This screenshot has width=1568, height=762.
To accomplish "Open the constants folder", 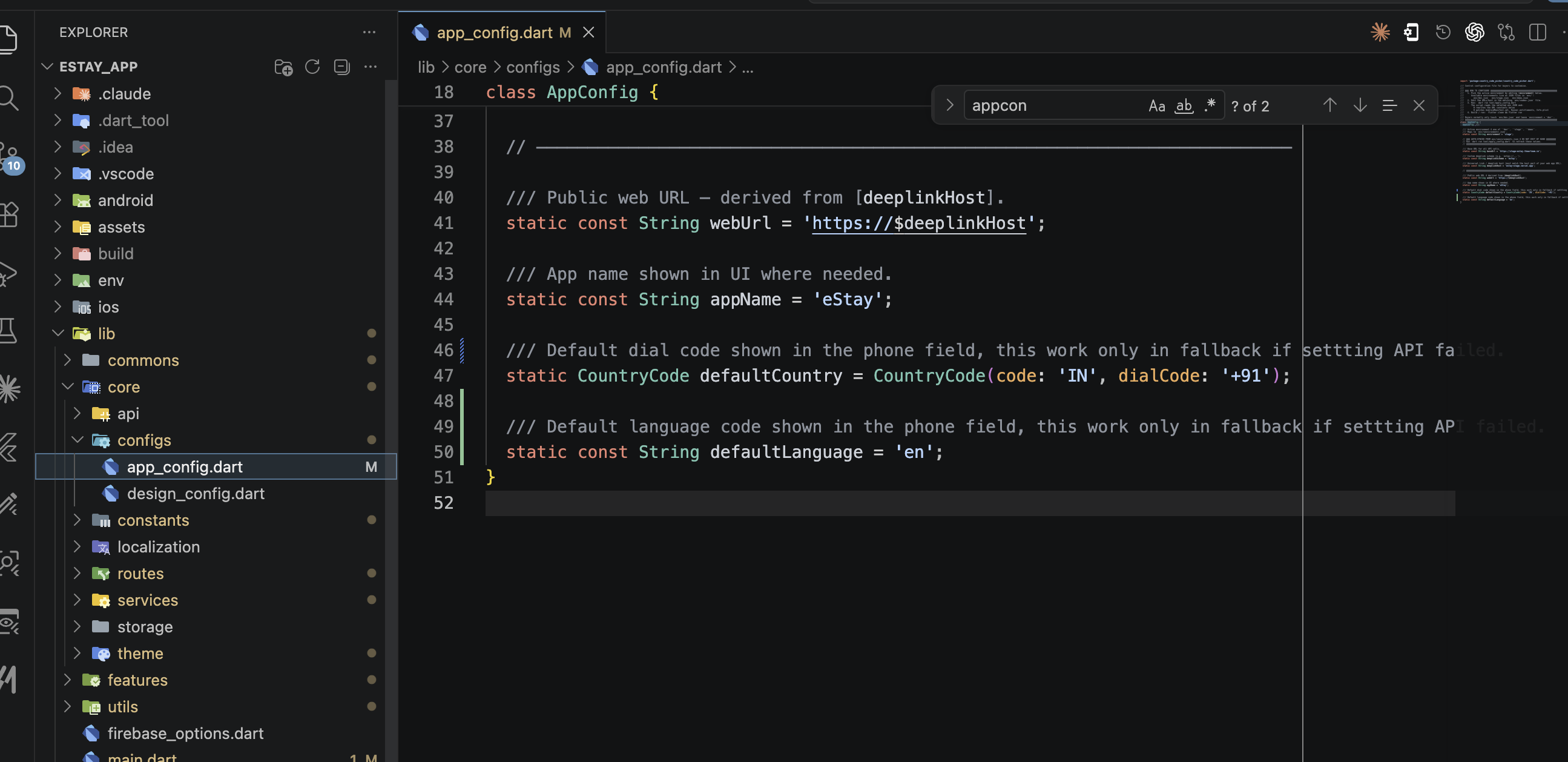I will coord(153,520).
